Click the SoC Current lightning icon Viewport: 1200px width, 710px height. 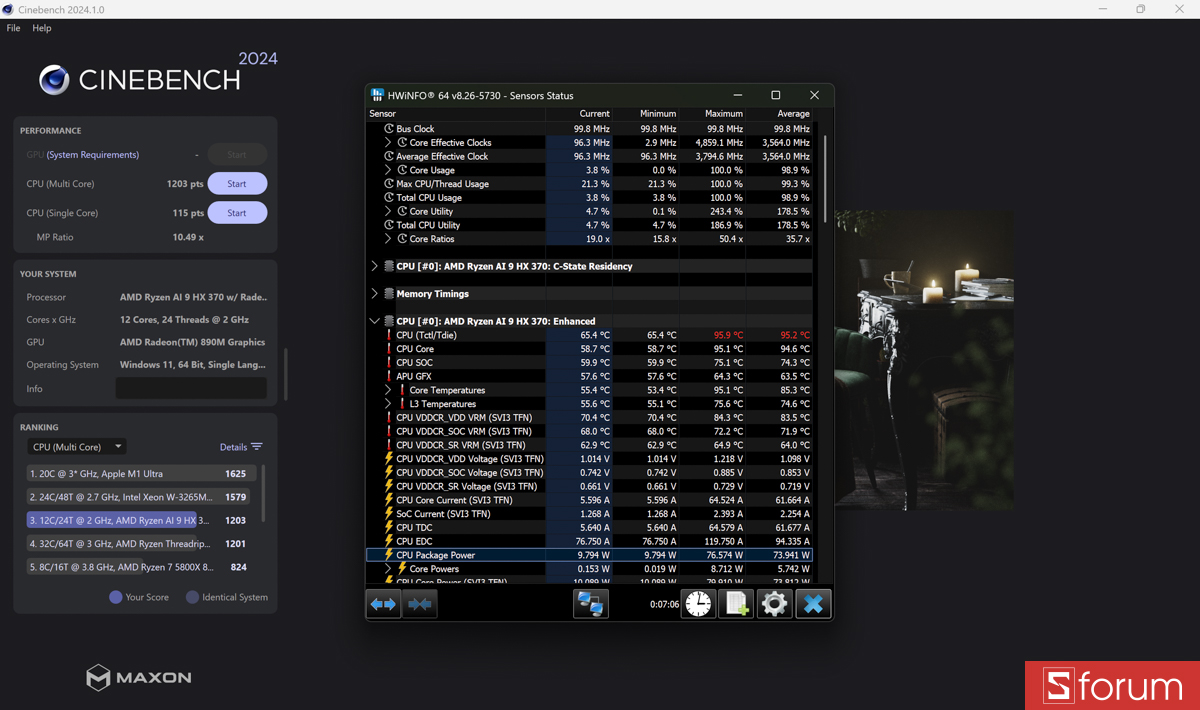(x=389, y=514)
